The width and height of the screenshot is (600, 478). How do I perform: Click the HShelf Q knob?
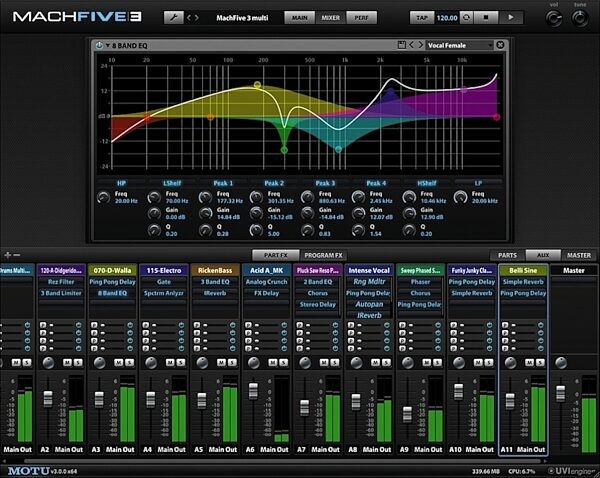point(409,230)
